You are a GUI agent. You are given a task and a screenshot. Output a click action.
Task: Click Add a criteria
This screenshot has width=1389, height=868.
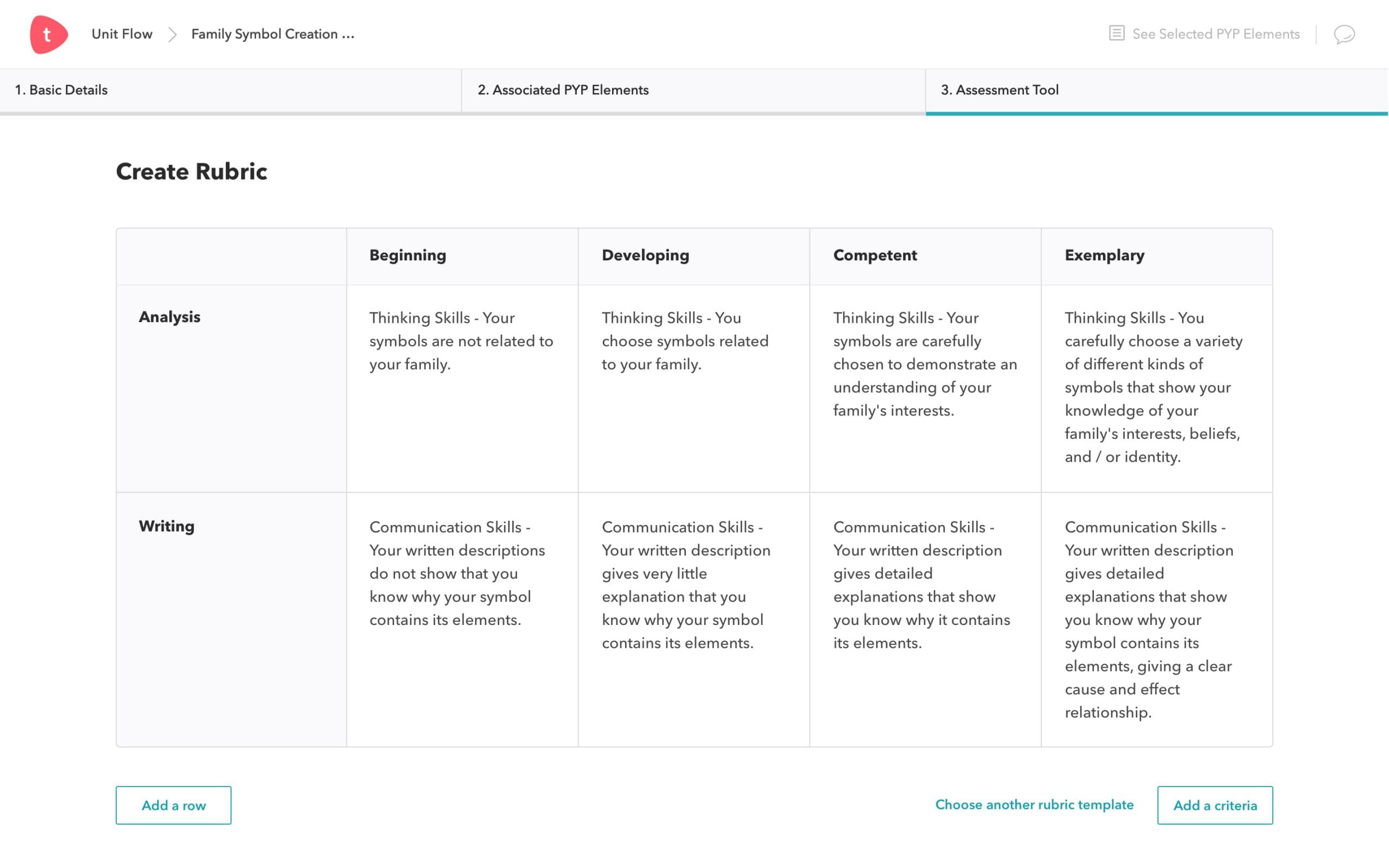(1215, 806)
